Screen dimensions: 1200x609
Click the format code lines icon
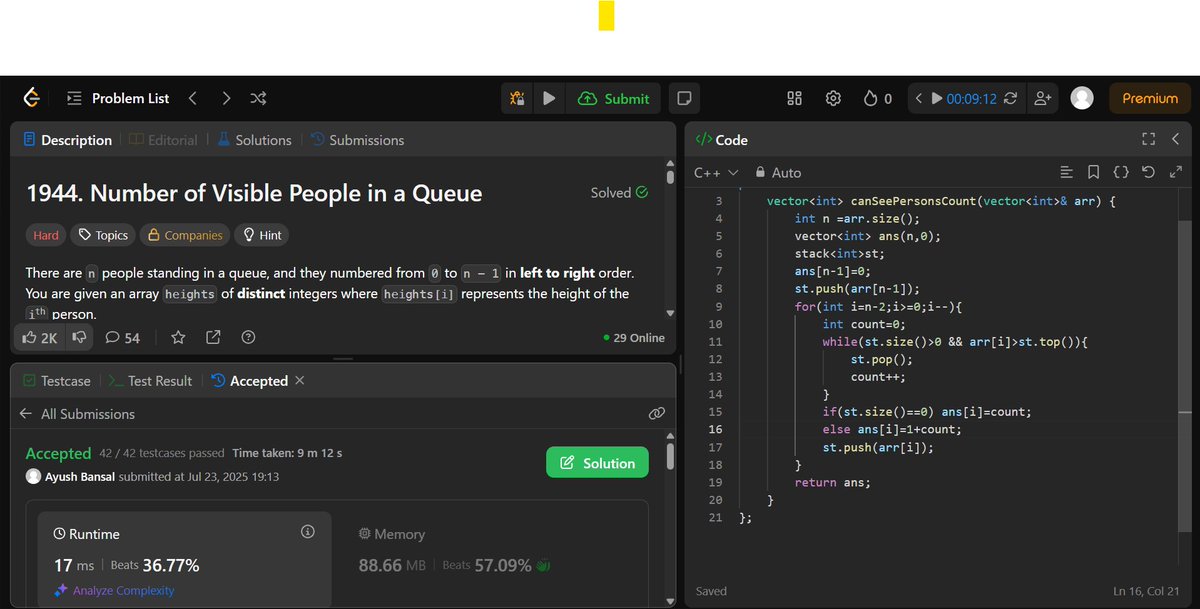click(x=1067, y=172)
